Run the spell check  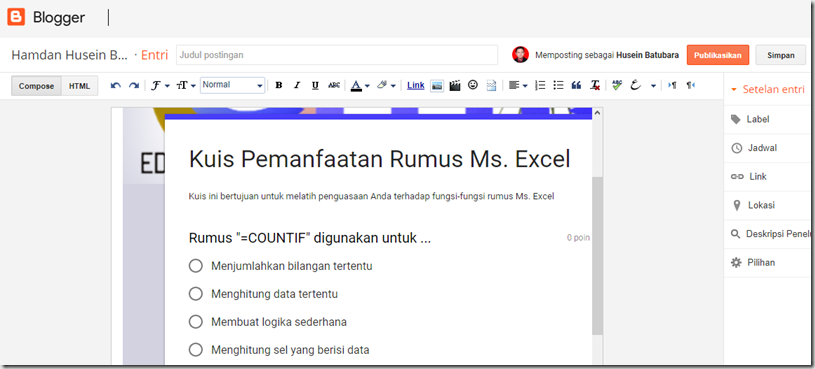[617, 86]
